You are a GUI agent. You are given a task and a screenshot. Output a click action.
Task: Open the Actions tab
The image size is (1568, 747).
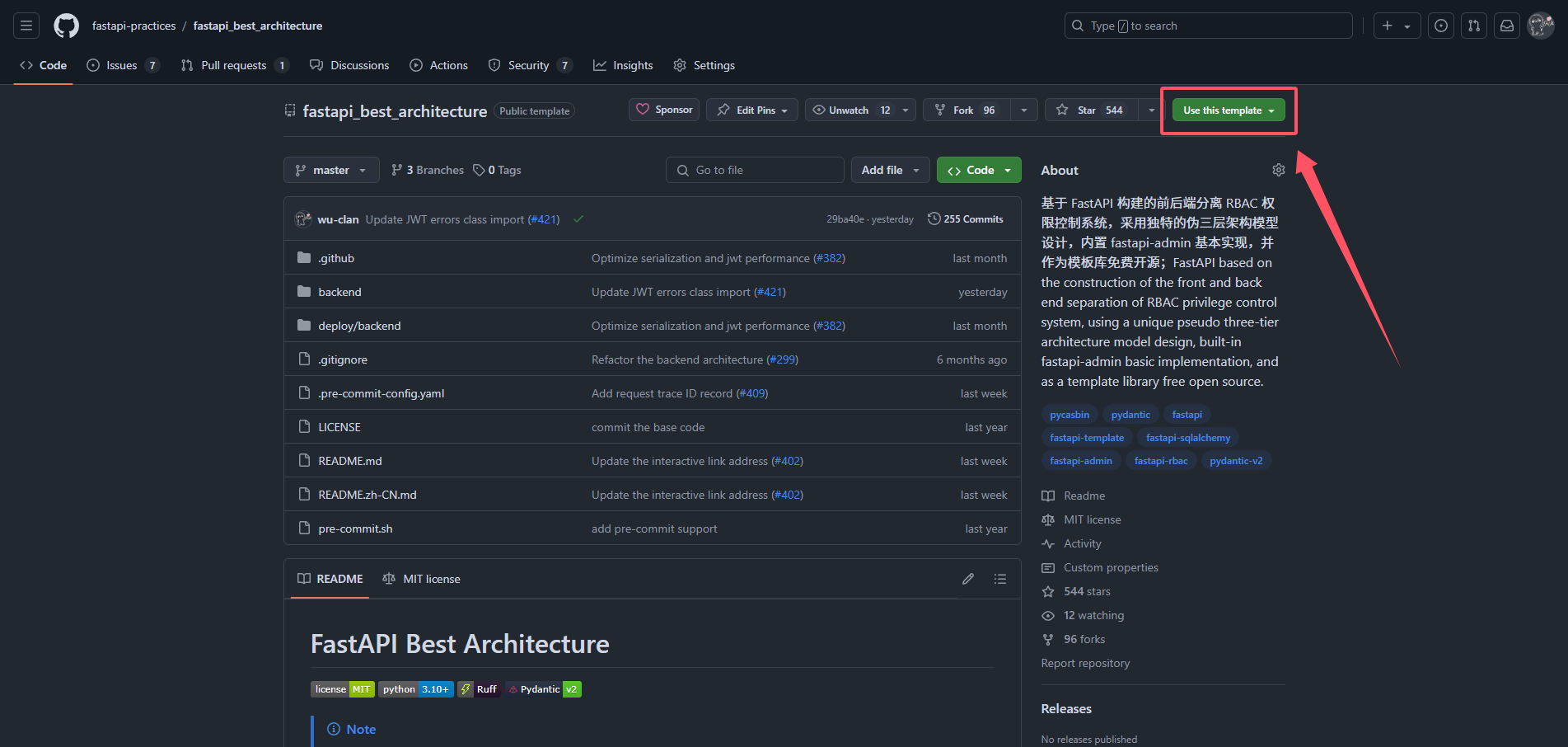439,65
